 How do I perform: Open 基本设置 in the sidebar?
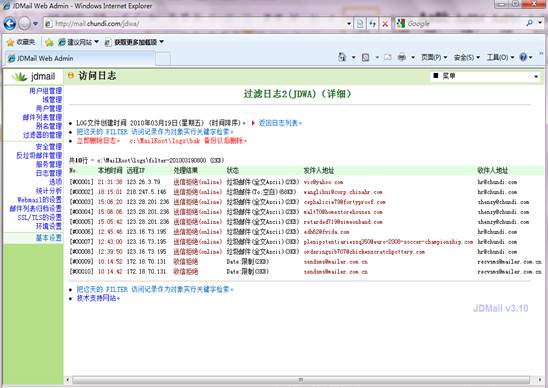coord(49,238)
